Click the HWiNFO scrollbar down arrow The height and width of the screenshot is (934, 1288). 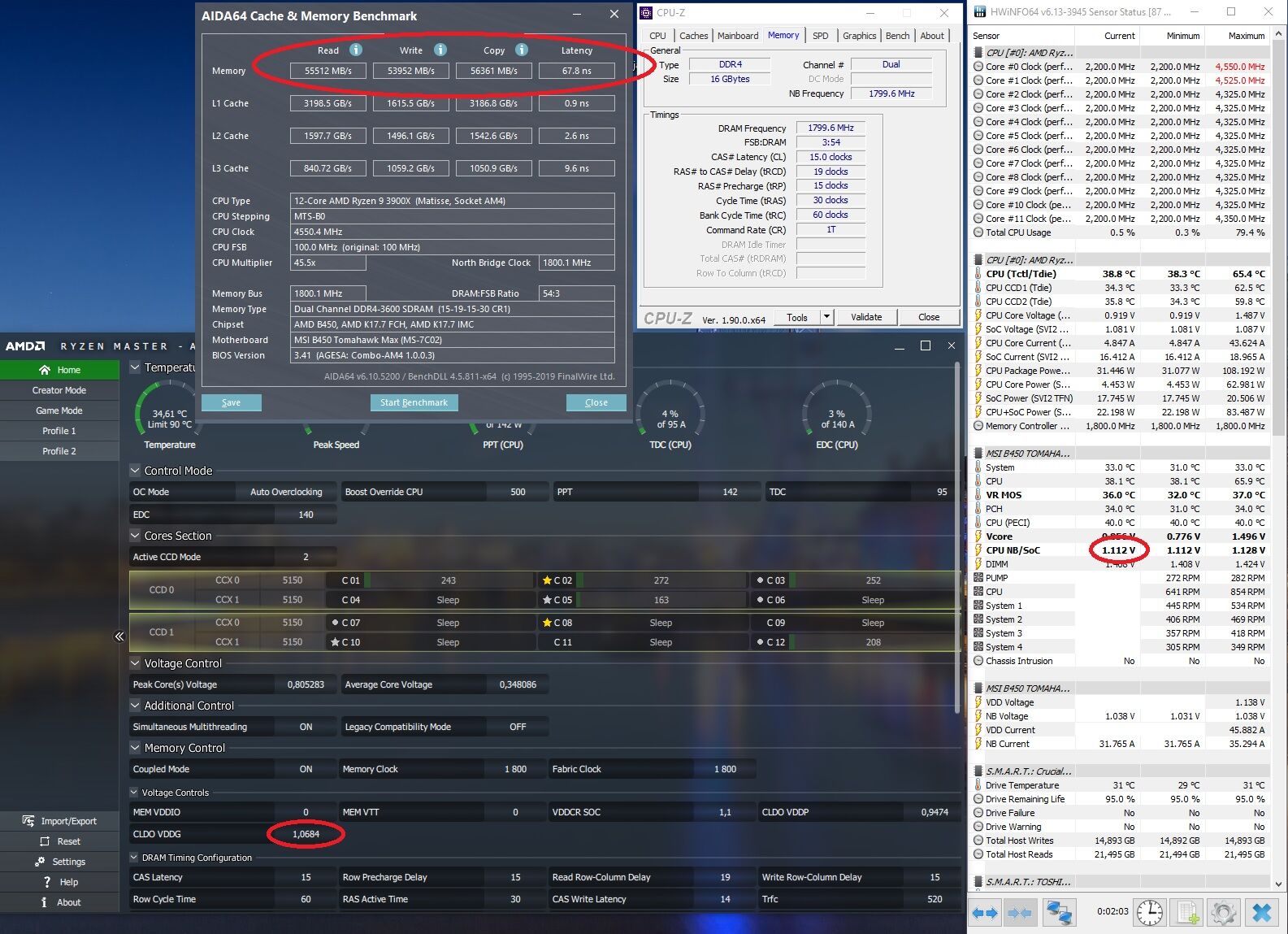pyautogui.click(x=1279, y=884)
